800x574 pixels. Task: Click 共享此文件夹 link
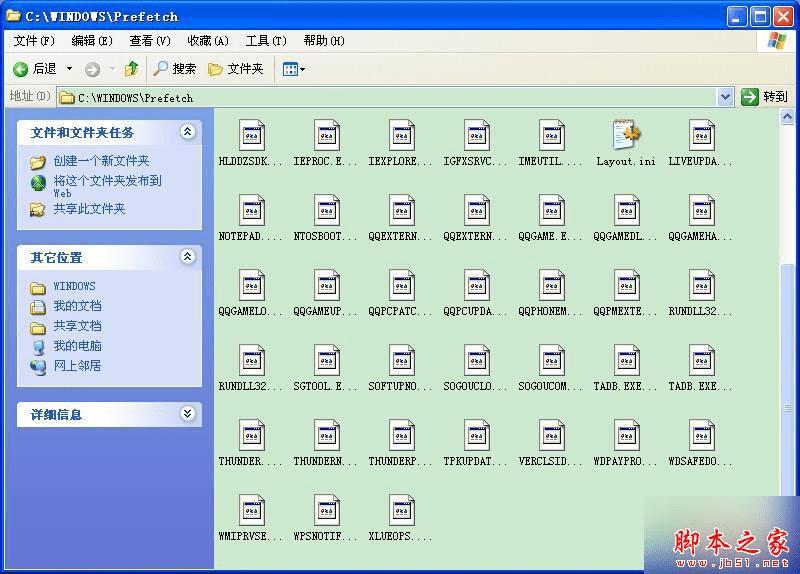pyautogui.click(x=89, y=209)
